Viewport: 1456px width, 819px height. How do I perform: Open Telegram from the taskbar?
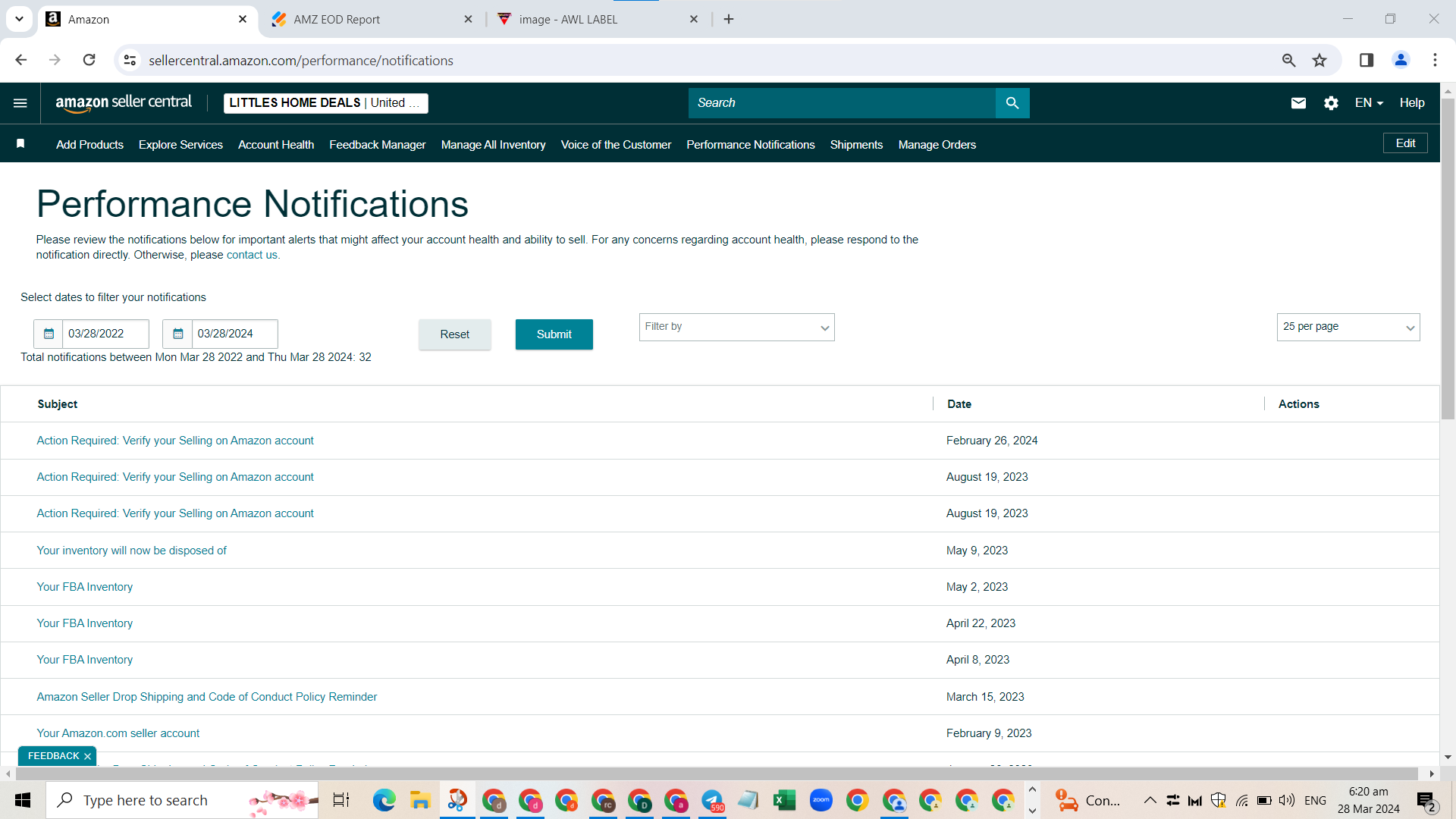712,800
